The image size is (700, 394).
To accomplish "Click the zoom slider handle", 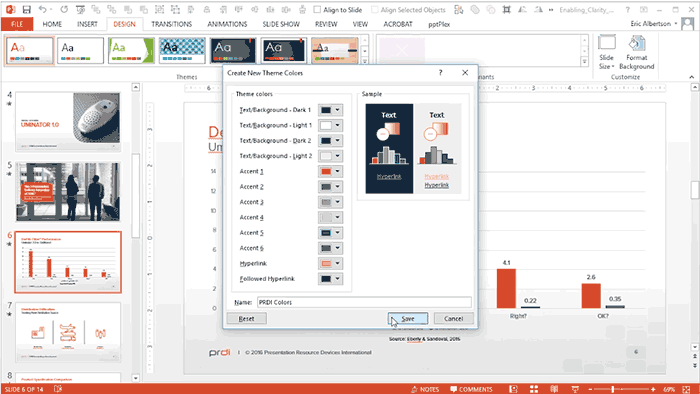I will (x=612, y=389).
